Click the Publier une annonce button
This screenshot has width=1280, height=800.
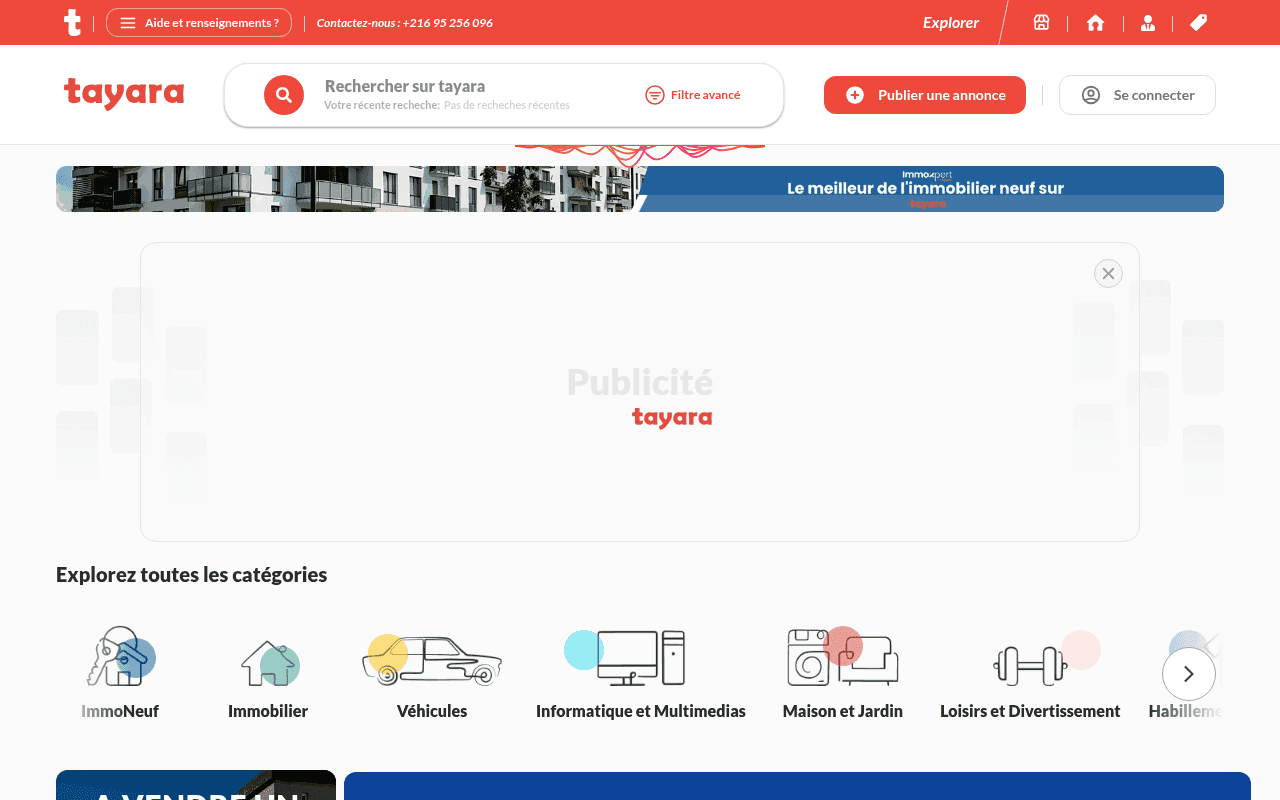point(924,94)
